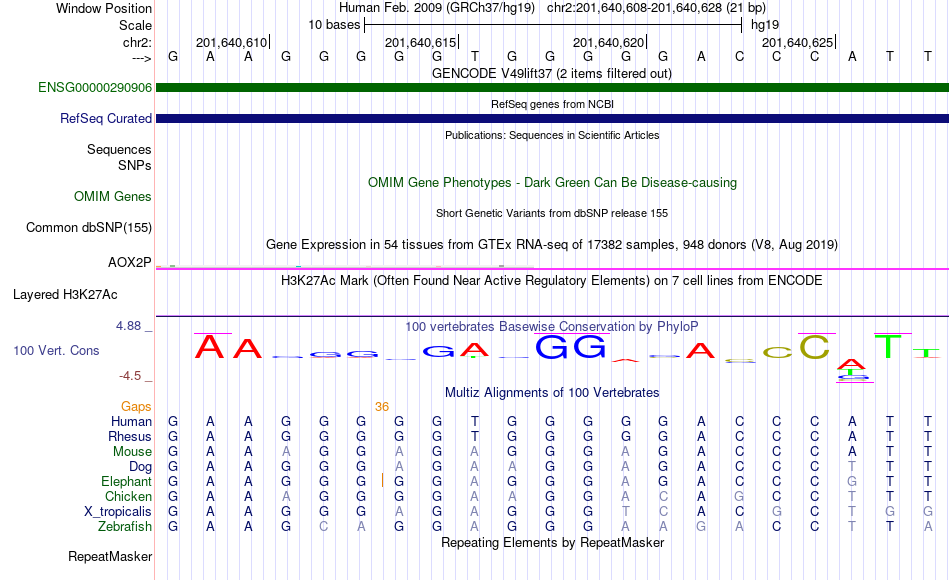Click the Gaps row label
This screenshot has height=580, width=950.
[136, 407]
